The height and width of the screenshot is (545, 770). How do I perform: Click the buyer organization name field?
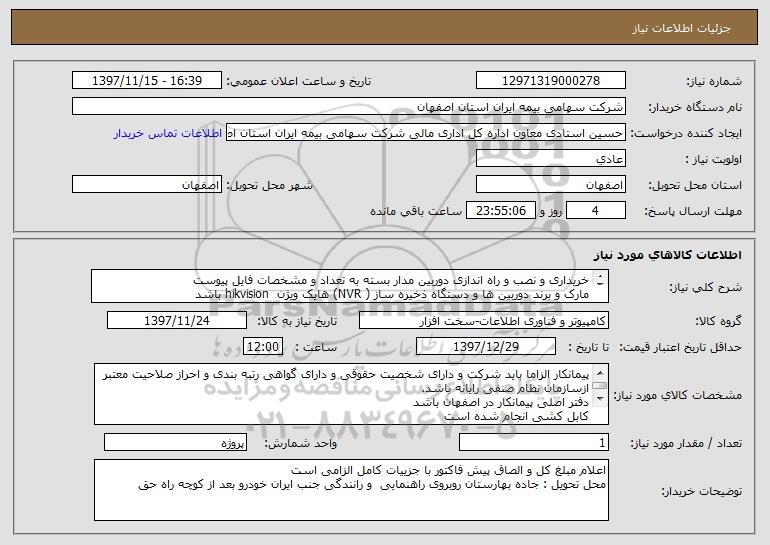349,107
